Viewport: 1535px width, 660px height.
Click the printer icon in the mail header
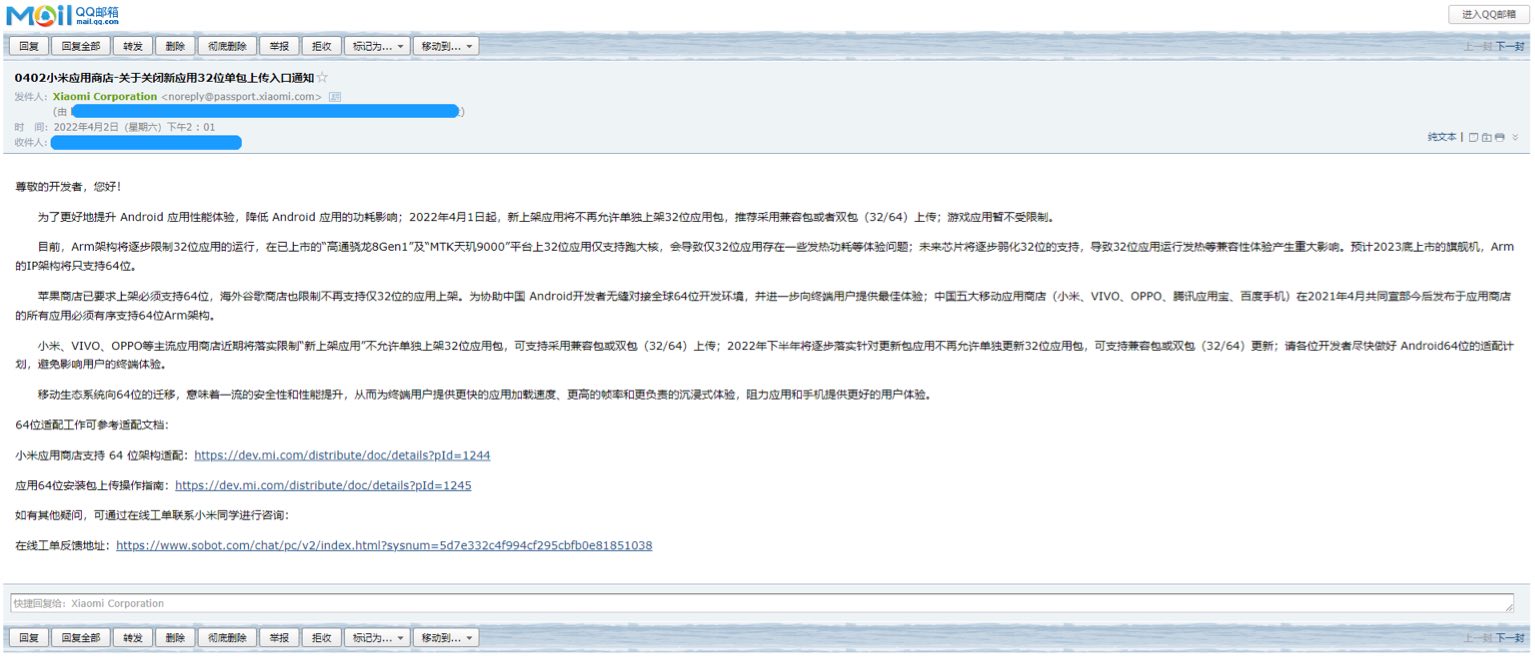(x=1500, y=137)
